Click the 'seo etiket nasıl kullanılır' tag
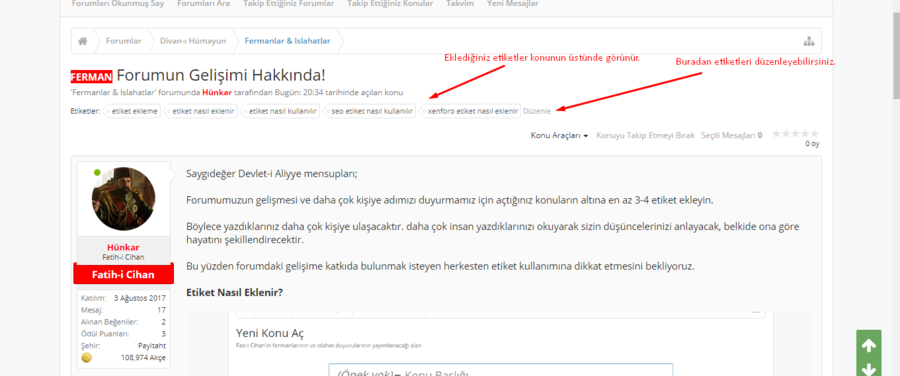Image resolution: width=900 pixels, height=376 pixels. coord(371,111)
